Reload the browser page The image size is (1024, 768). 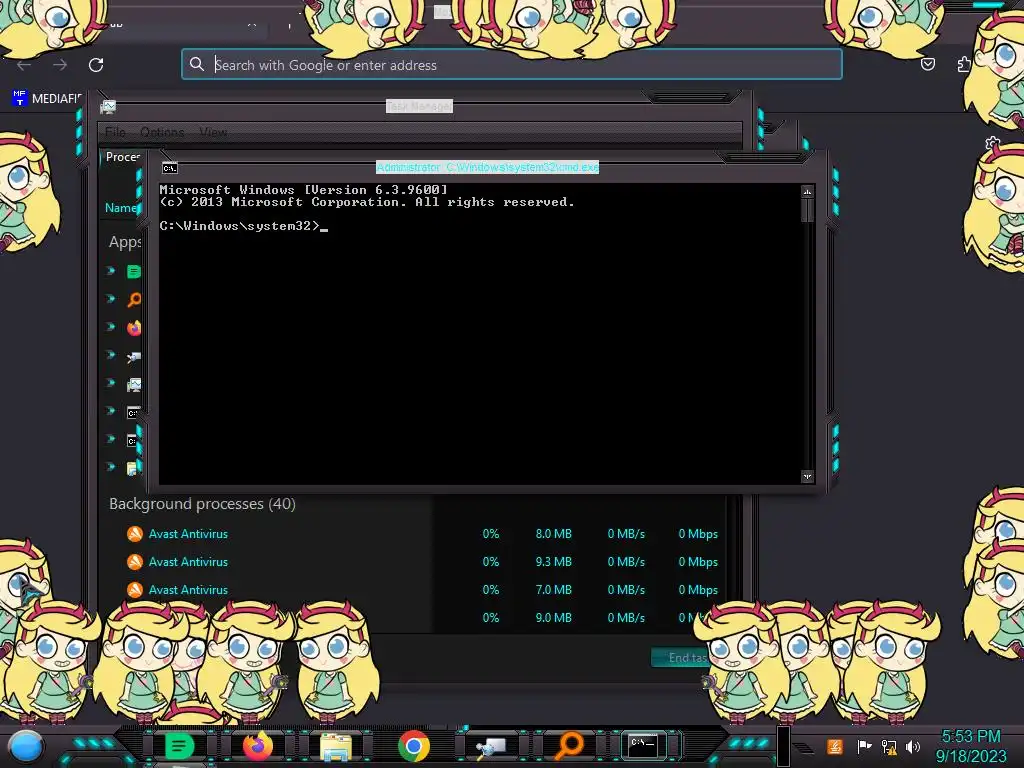pyautogui.click(x=96, y=65)
